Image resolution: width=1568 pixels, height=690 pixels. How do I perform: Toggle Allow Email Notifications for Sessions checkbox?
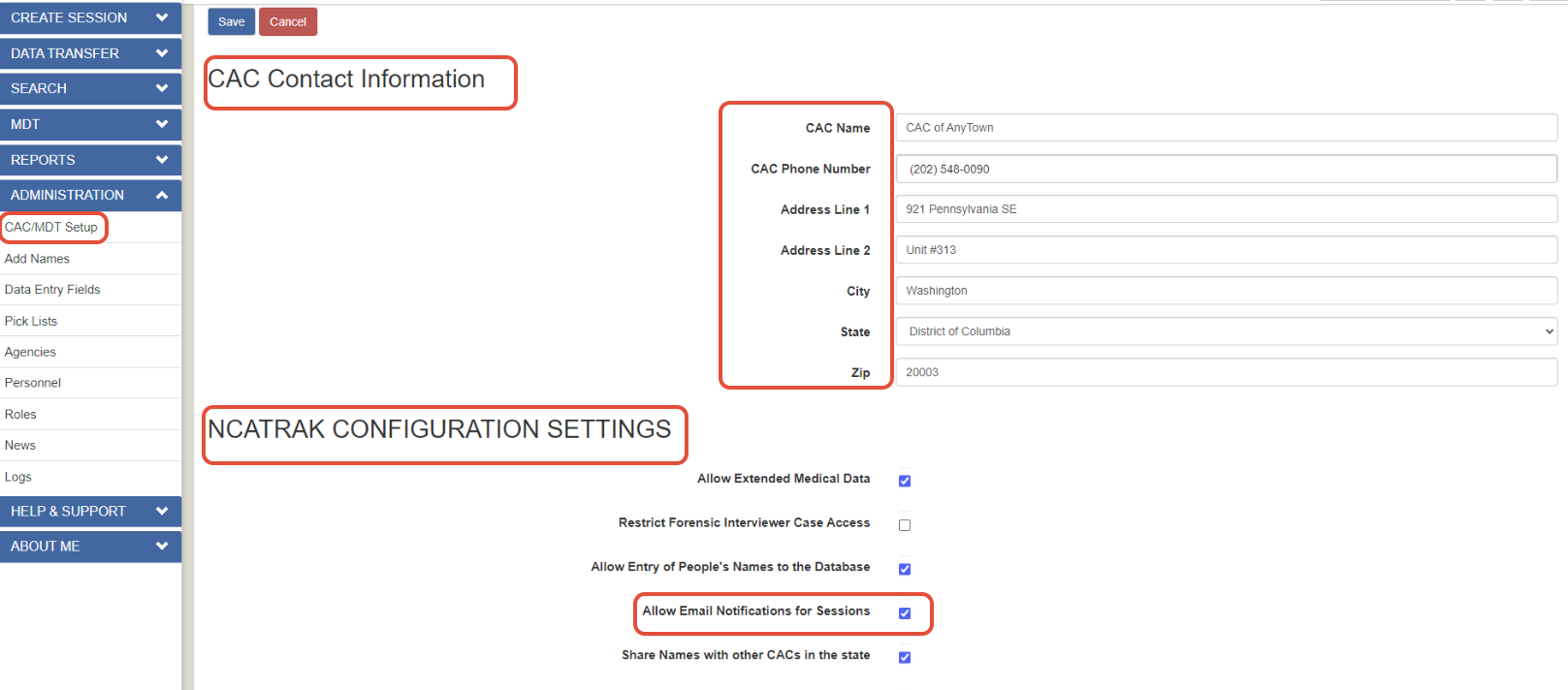[905, 613]
